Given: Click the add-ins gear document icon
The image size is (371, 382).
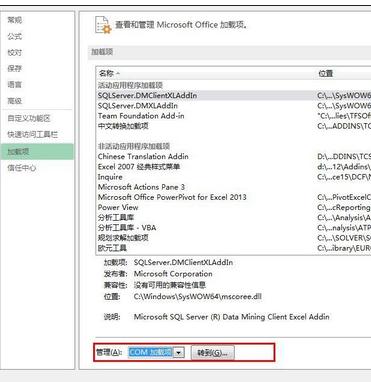Looking at the screenshot, I should 103,25.
